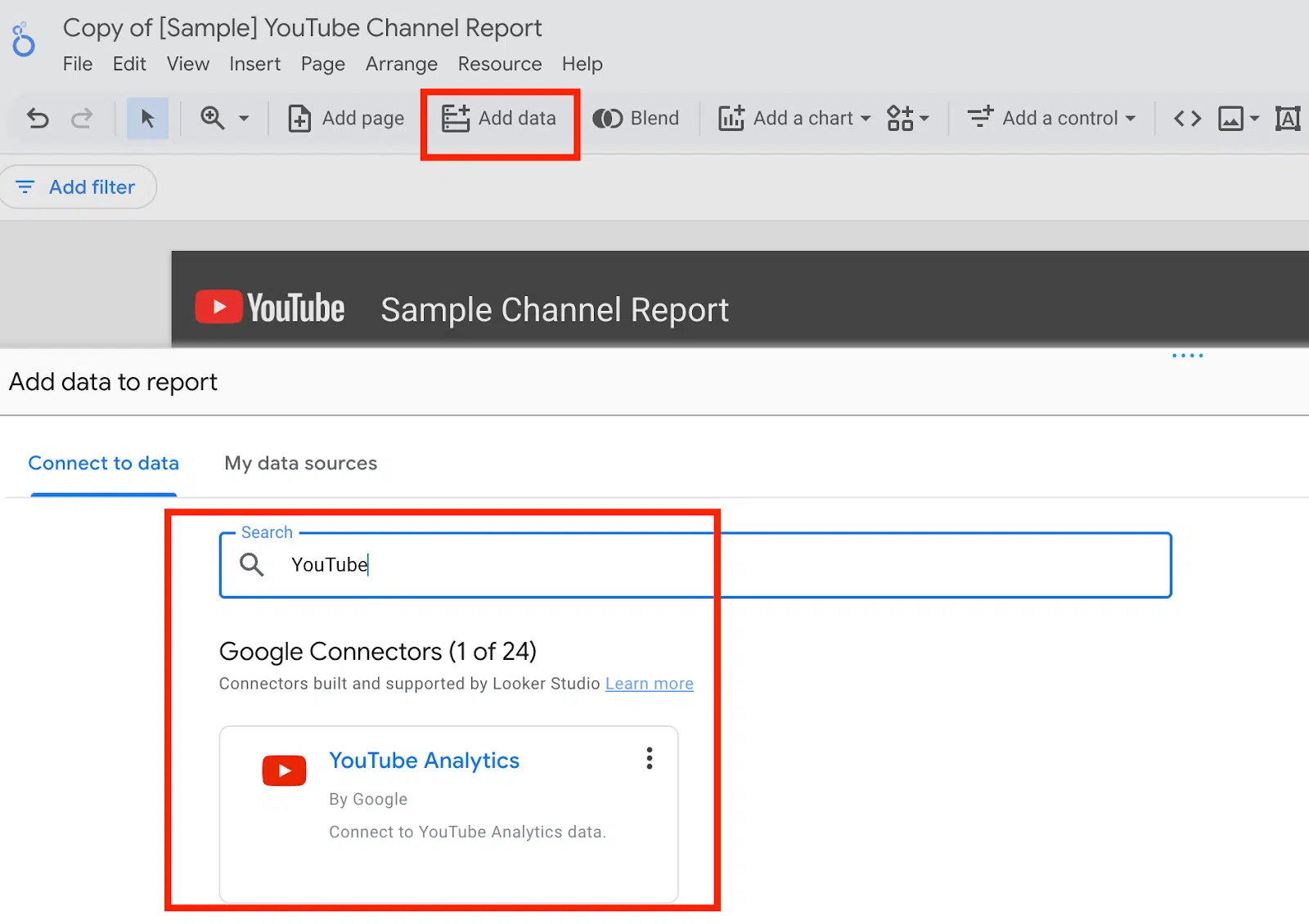The width and height of the screenshot is (1309, 924).
Task: Click the YouTube Analytics red play icon
Action: coord(284,770)
